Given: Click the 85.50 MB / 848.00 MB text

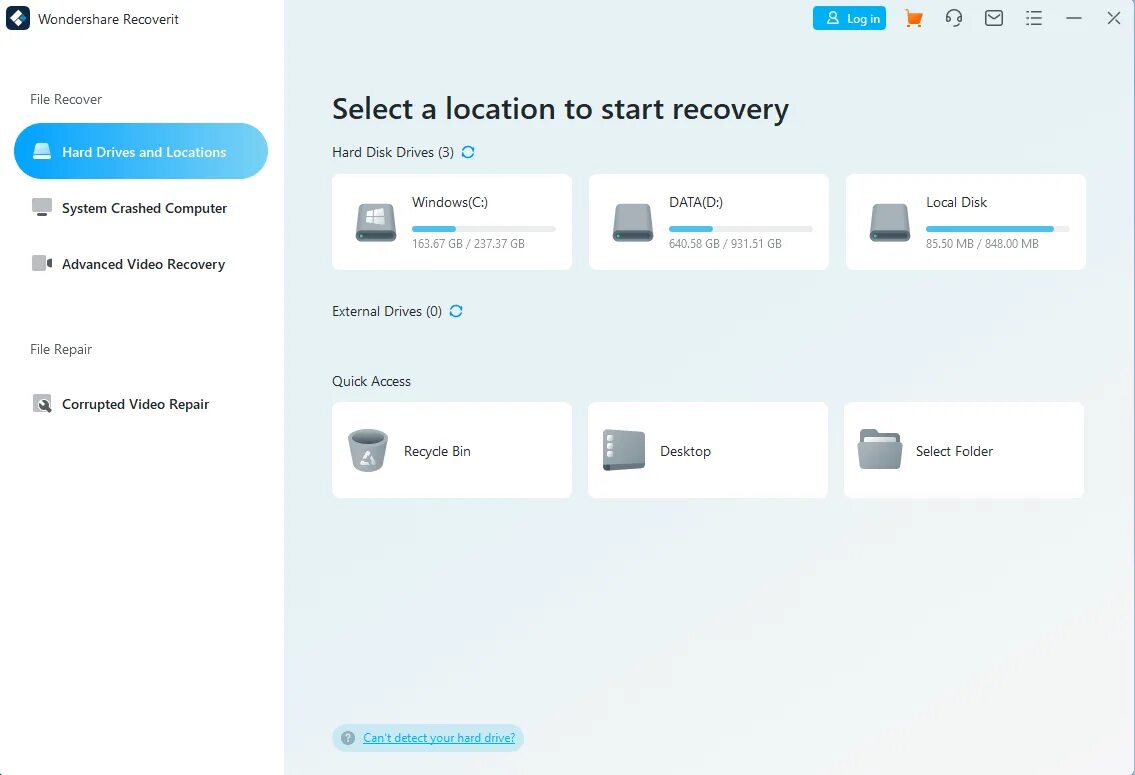Looking at the screenshot, I should tap(982, 244).
